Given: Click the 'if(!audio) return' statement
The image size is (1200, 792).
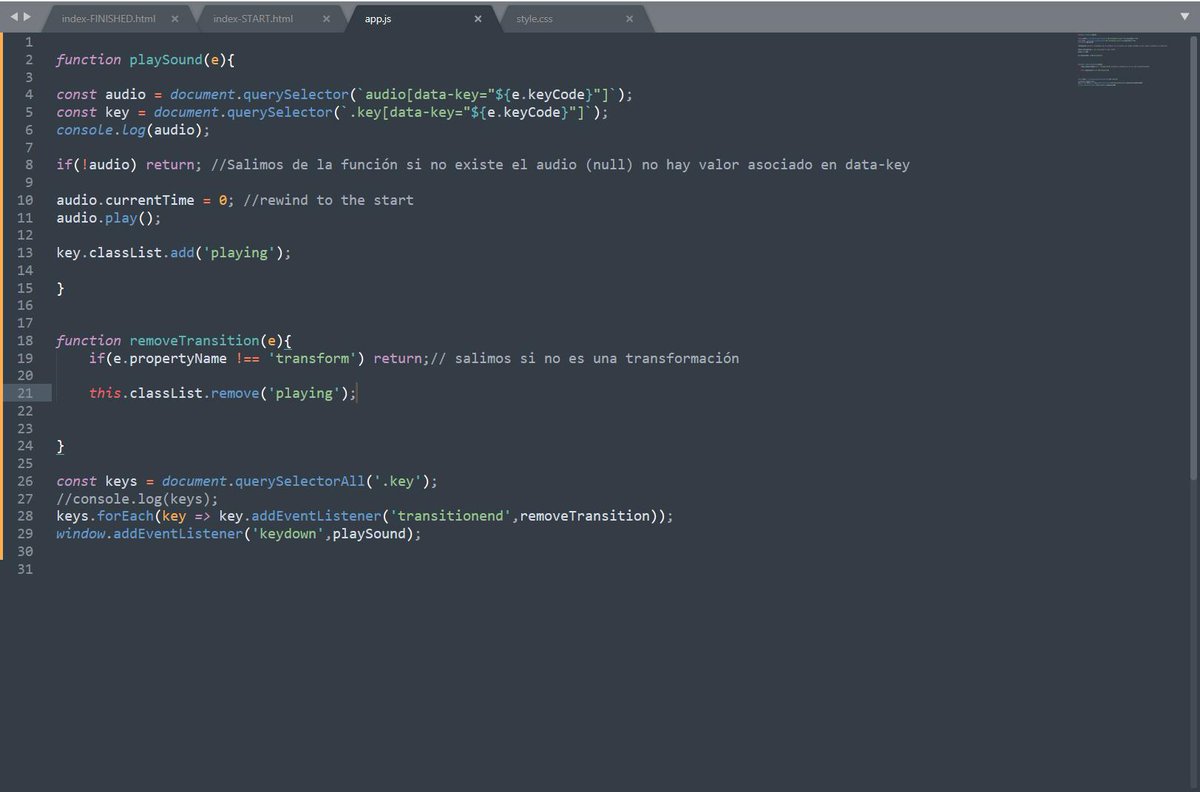Looking at the screenshot, I should click(x=129, y=165).
